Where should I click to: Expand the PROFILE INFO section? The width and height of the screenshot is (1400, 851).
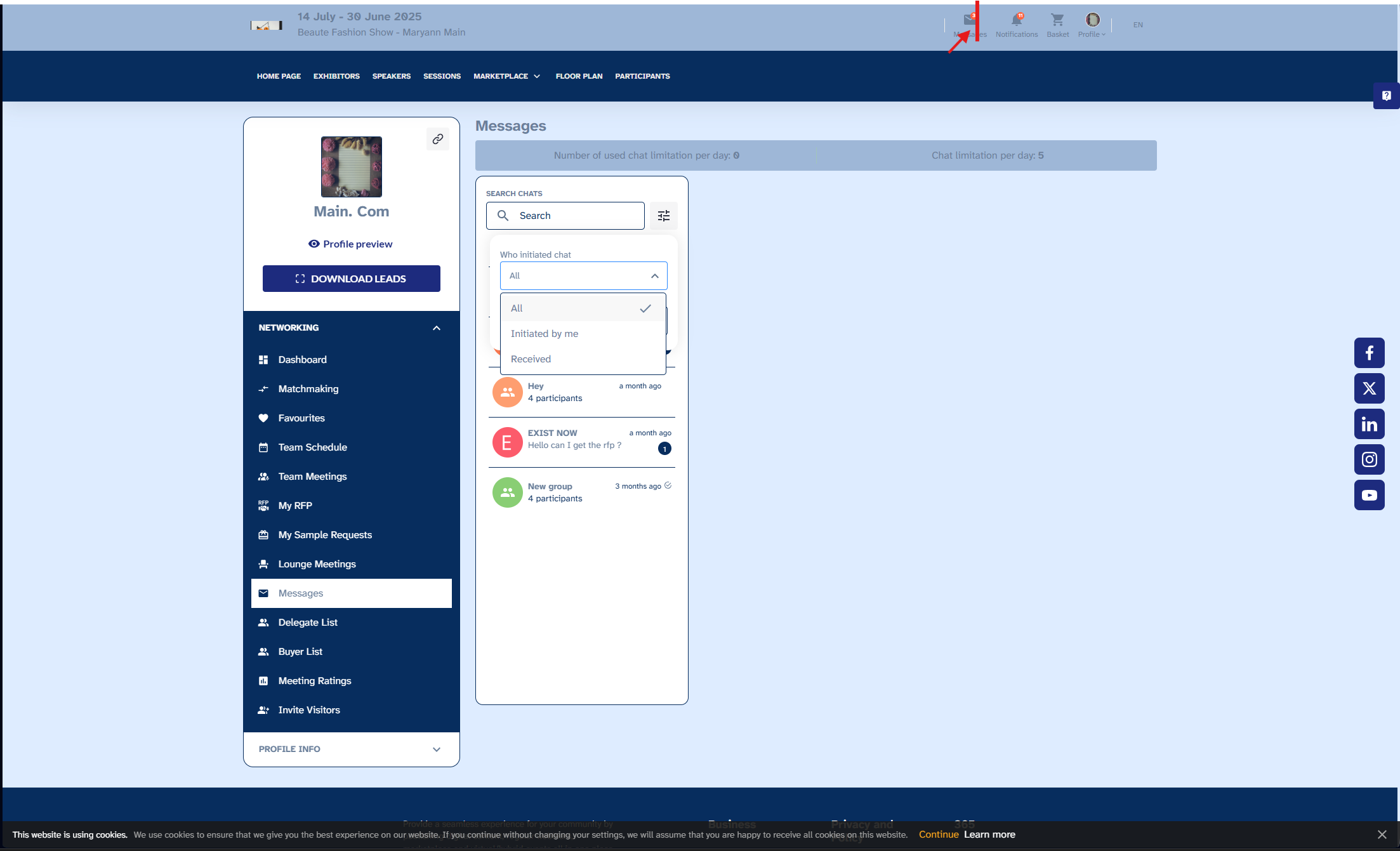pos(436,749)
